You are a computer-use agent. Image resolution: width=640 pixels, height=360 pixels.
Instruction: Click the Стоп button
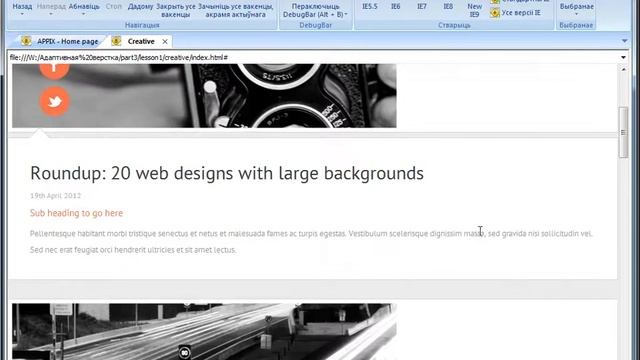click(x=113, y=7)
